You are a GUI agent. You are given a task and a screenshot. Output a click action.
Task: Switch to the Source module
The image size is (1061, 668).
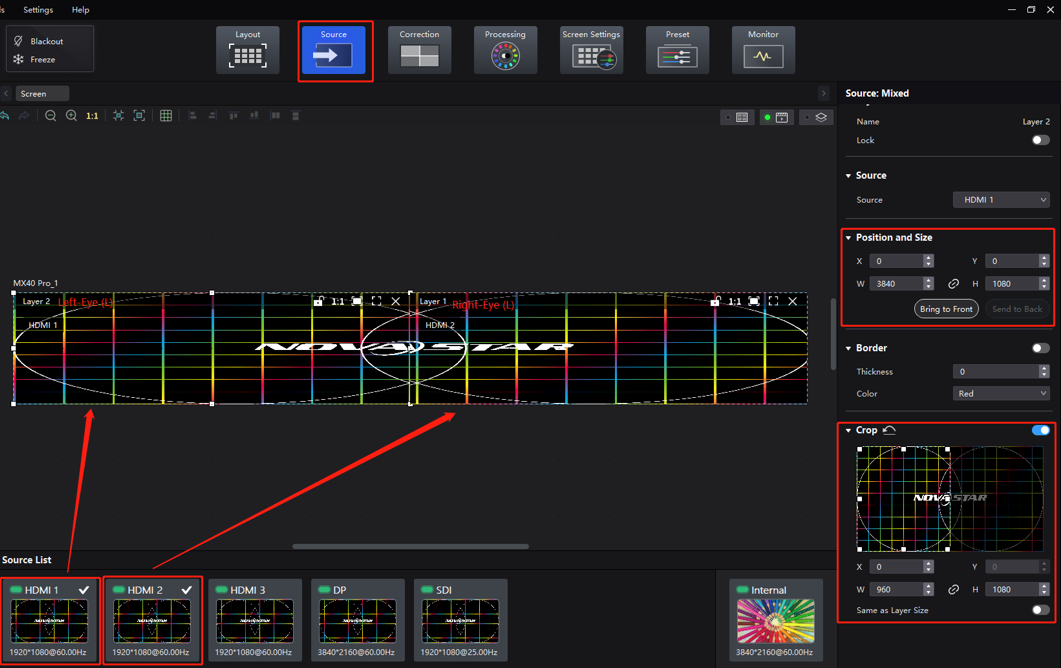[x=334, y=49]
